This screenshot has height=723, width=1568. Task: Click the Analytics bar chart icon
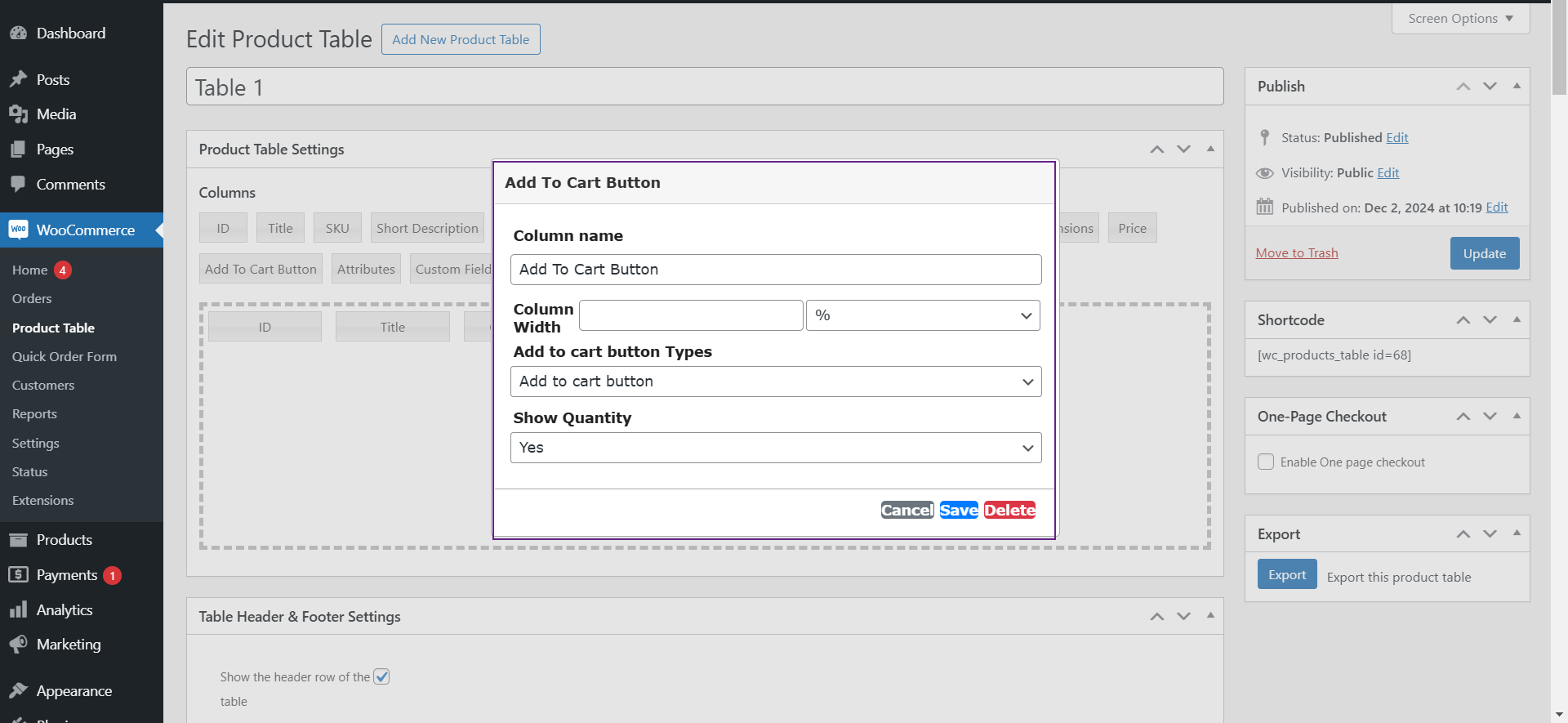tap(18, 610)
